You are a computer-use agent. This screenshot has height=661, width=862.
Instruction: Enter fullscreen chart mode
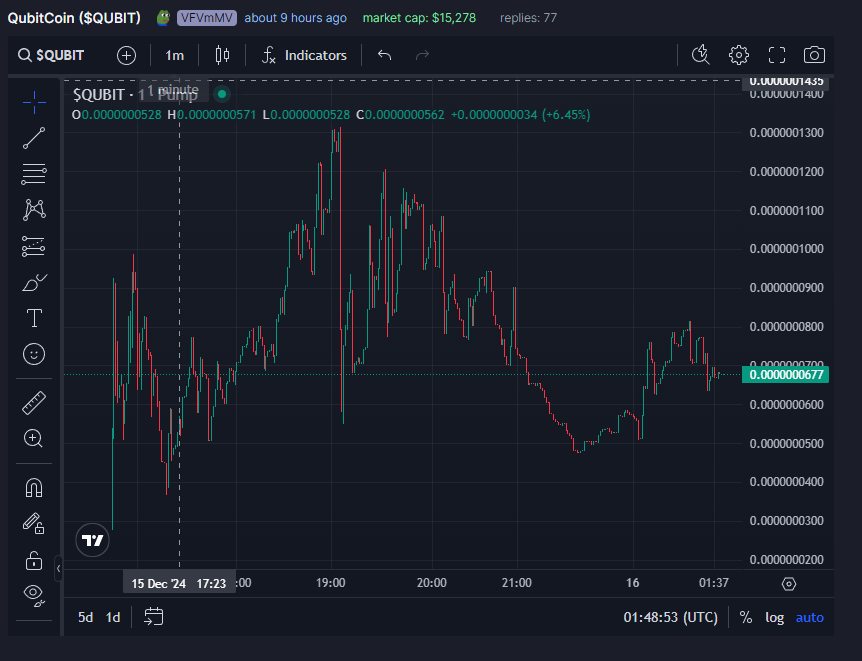coord(777,55)
